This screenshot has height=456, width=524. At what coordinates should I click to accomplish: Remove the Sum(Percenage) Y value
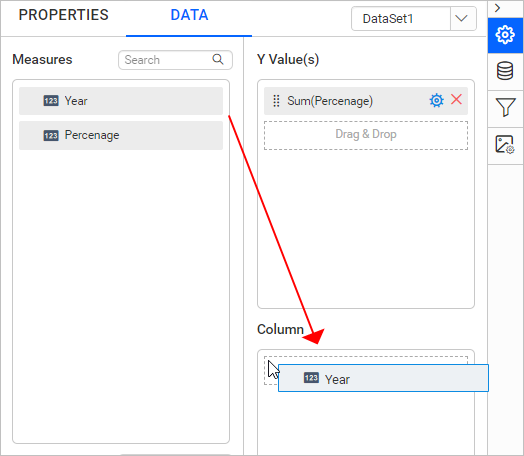(x=456, y=100)
